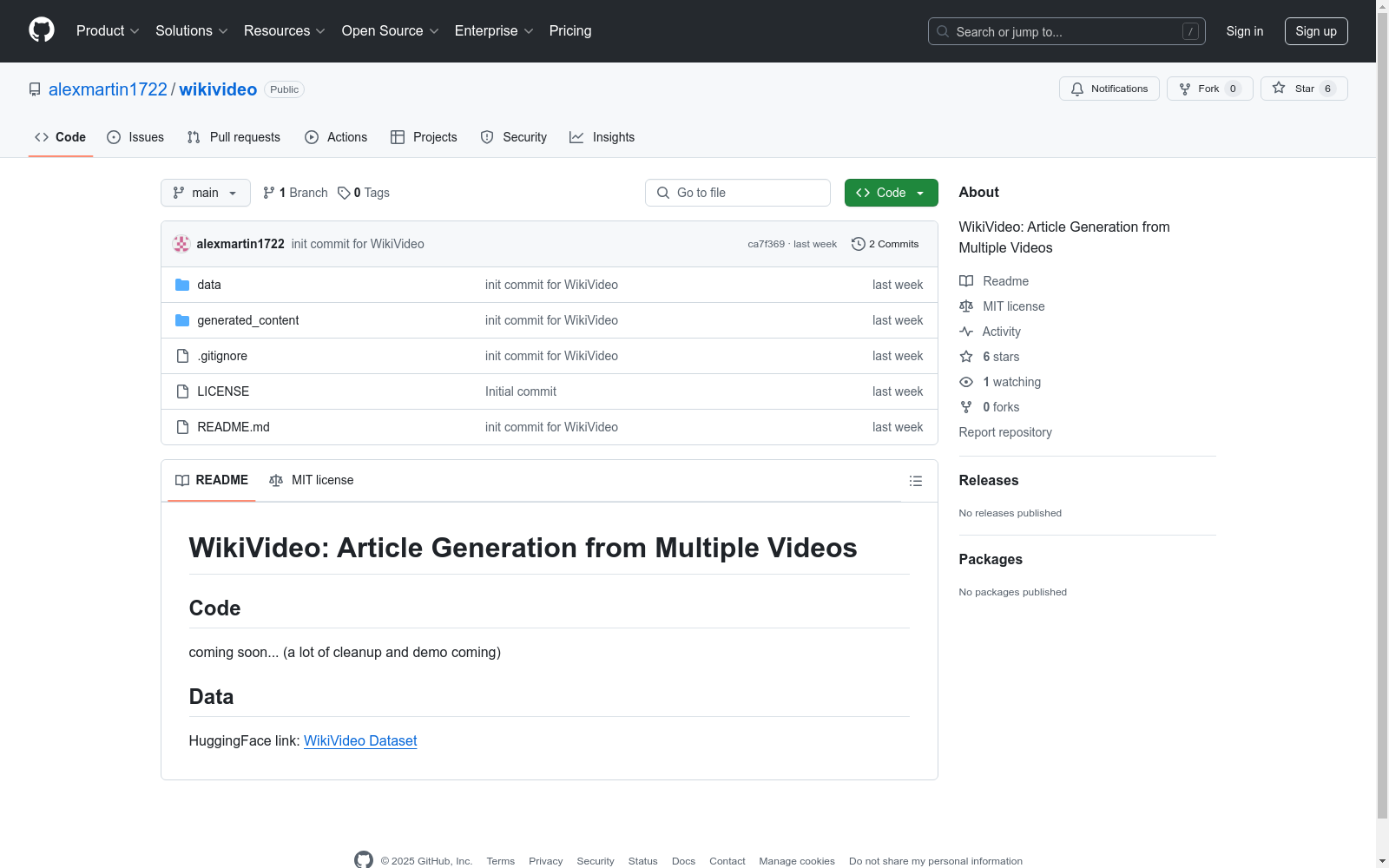Image resolution: width=1389 pixels, height=868 pixels.
Task: Select the README tab in file viewer
Action: (212, 480)
